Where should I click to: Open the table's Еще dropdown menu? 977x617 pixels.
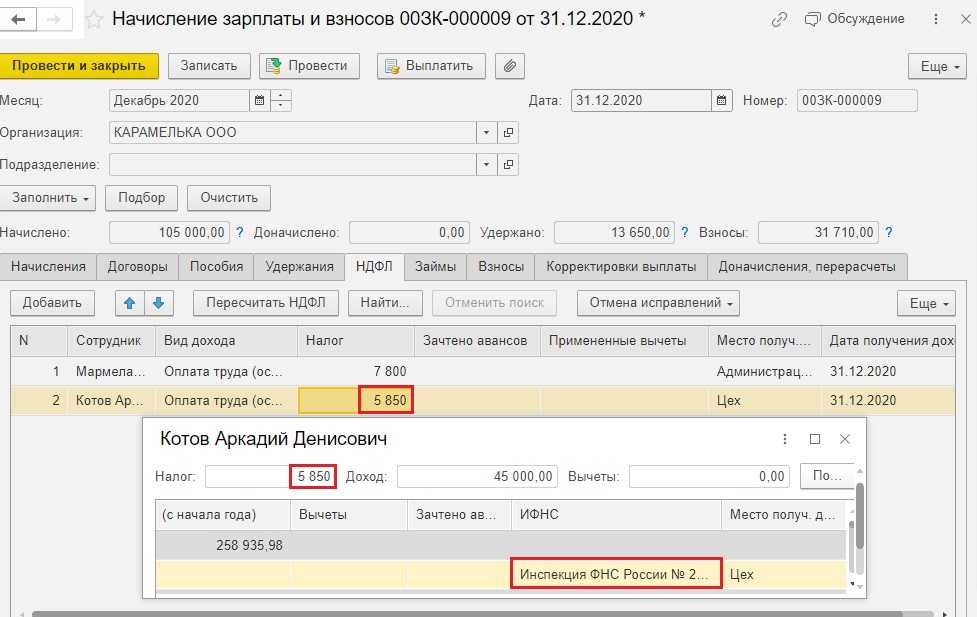928,303
